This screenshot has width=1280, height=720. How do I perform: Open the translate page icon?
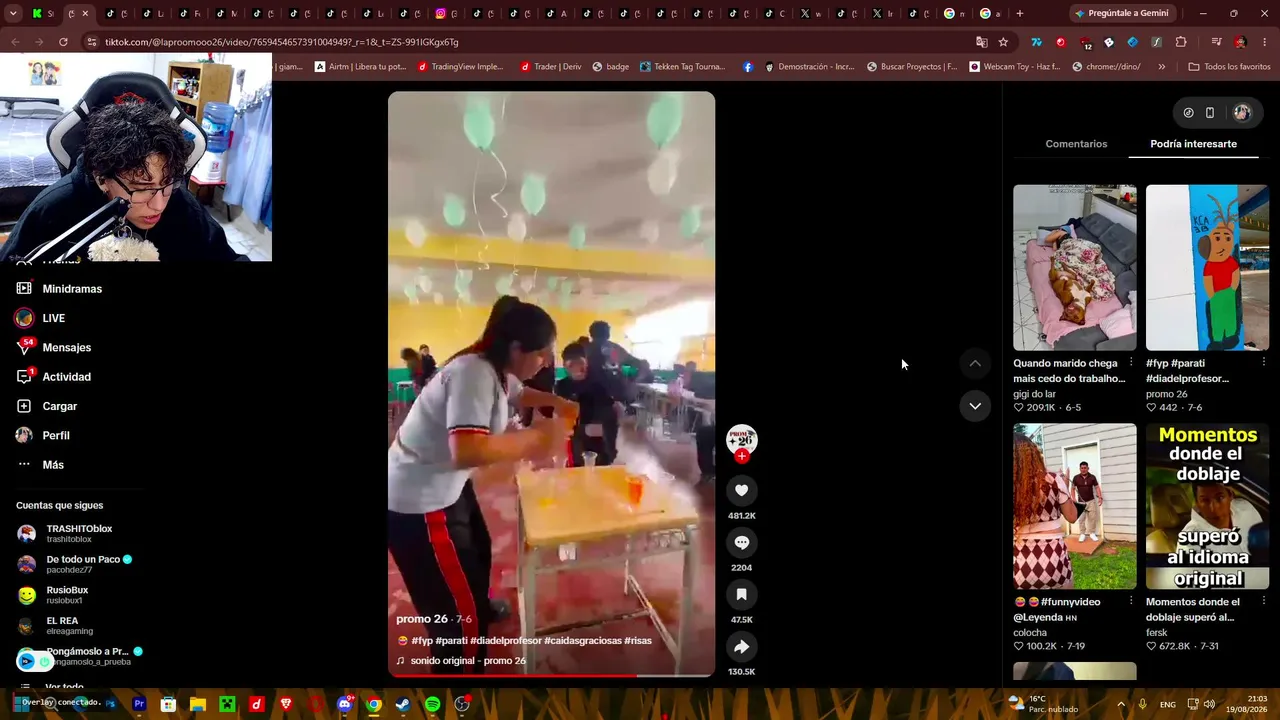pyautogui.click(x=981, y=42)
